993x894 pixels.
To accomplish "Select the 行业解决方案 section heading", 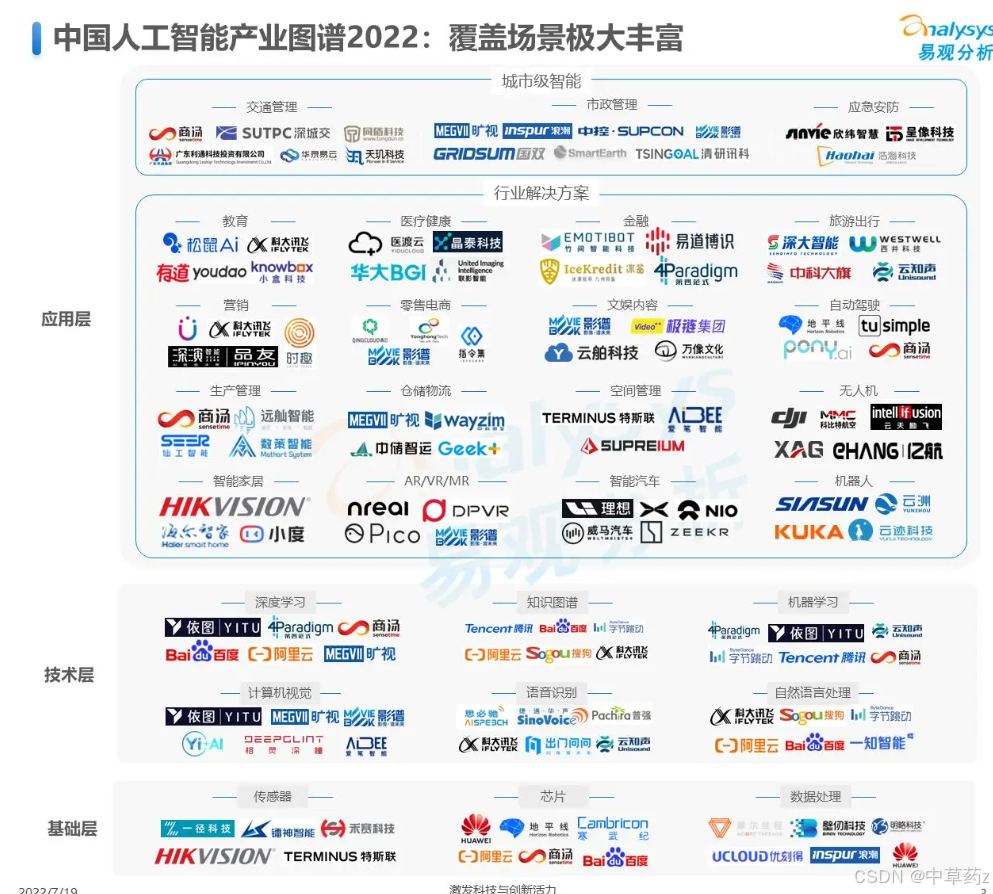I will pos(541,193).
